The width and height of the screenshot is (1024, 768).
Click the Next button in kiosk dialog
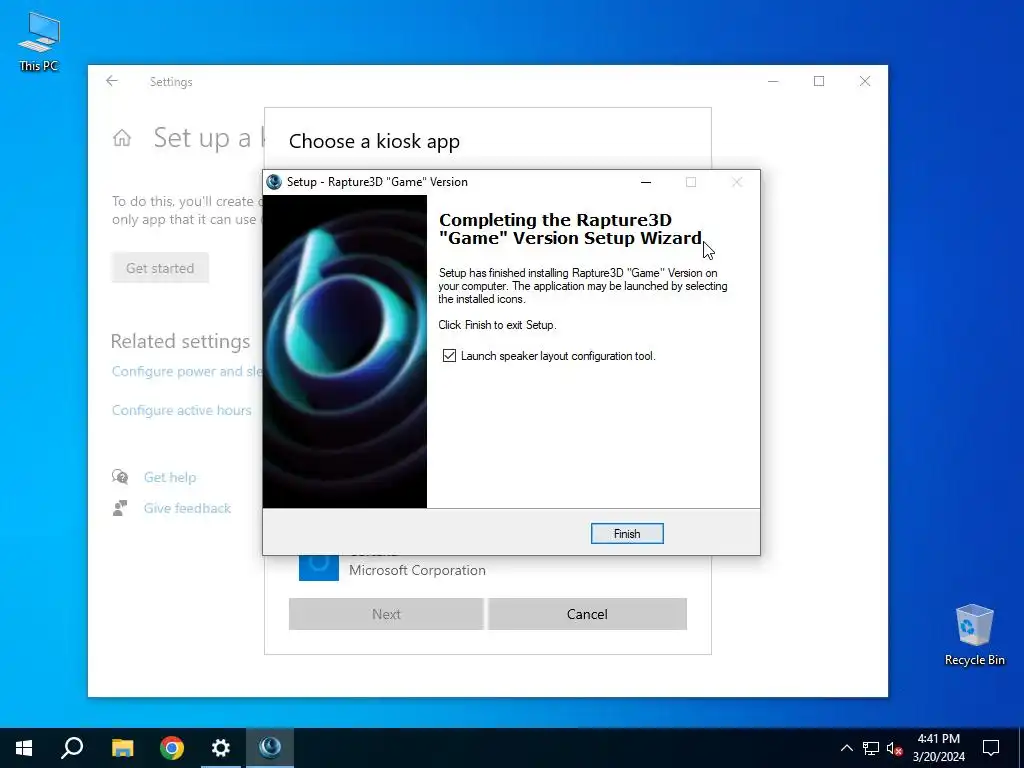click(x=386, y=614)
